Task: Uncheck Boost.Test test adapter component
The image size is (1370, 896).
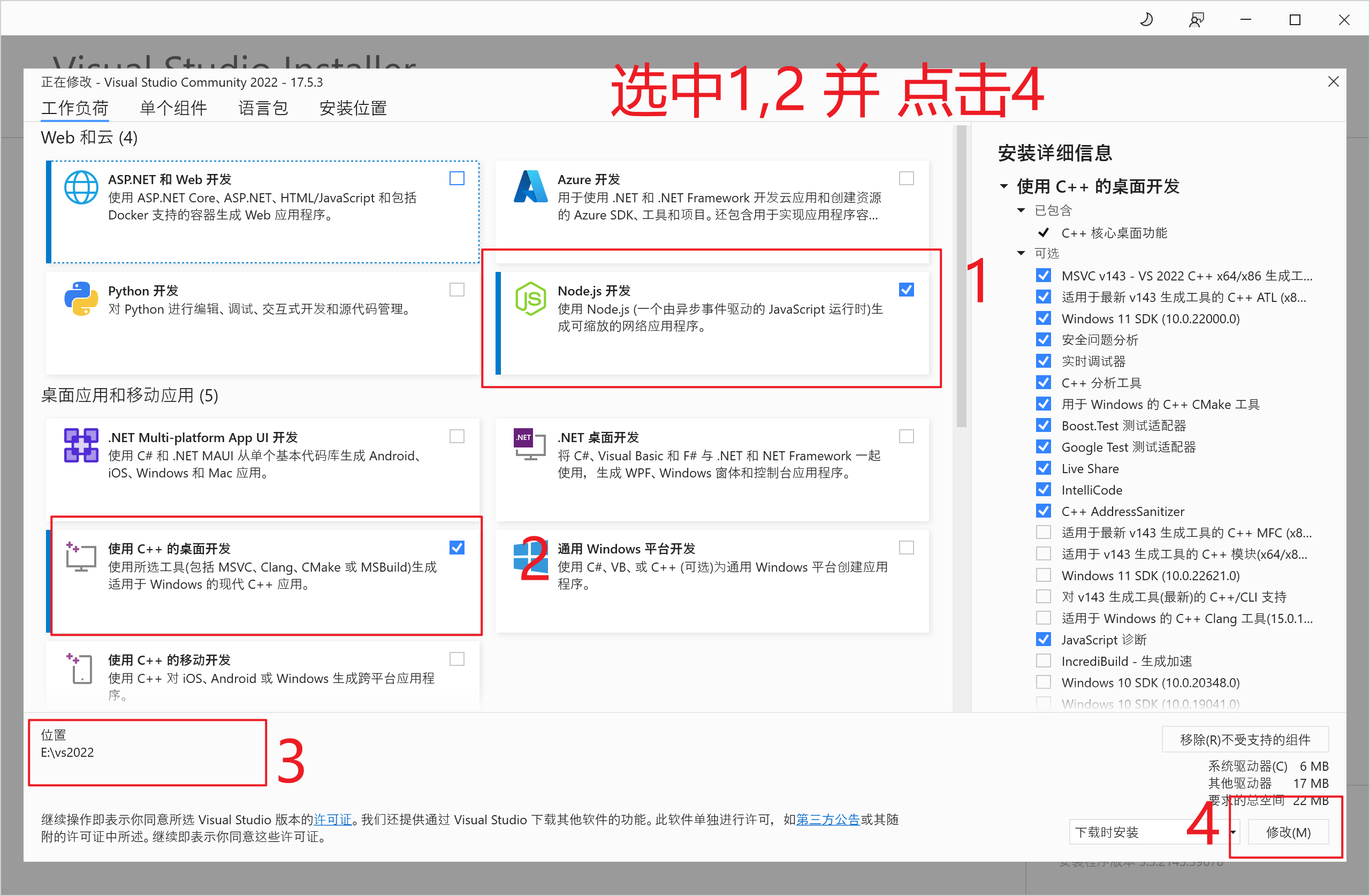Action: click(x=1043, y=425)
